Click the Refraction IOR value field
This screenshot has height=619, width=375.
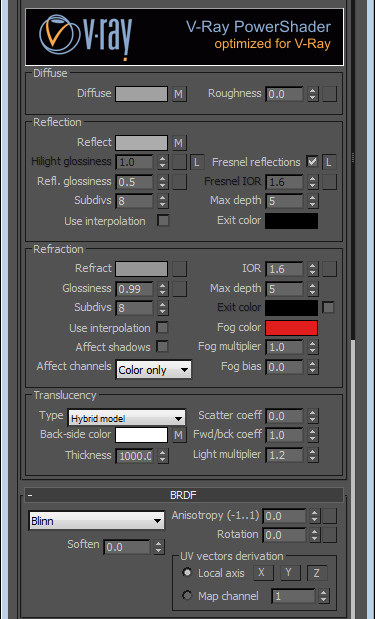(284, 269)
